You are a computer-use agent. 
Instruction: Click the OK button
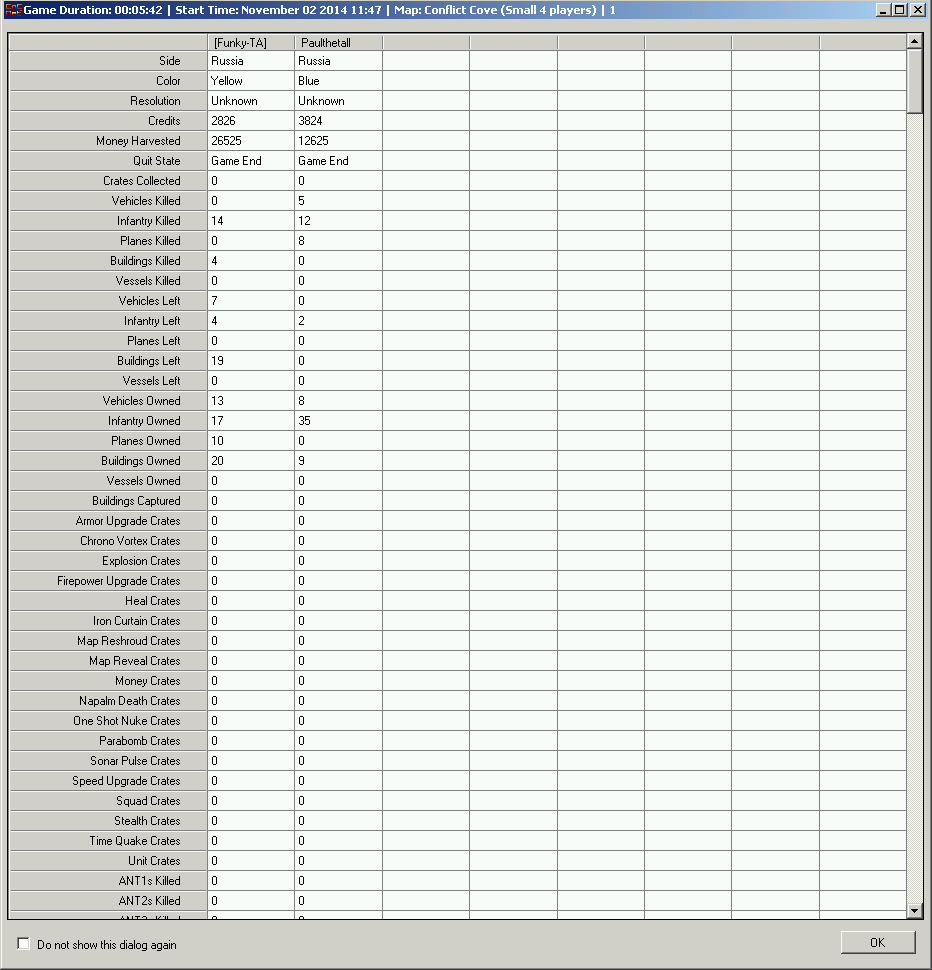(x=877, y=942)
